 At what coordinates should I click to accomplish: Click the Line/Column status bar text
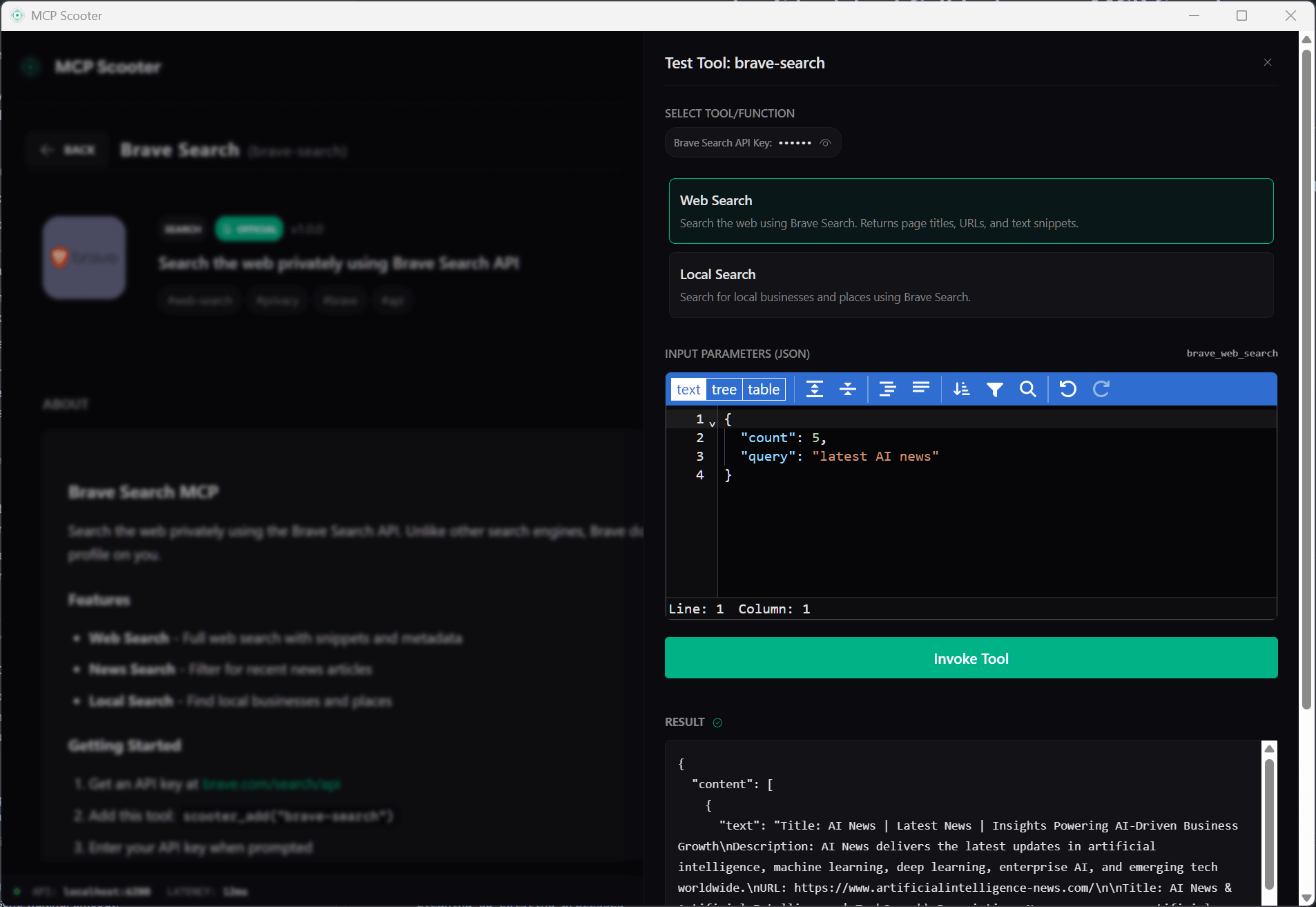(739, 609)
